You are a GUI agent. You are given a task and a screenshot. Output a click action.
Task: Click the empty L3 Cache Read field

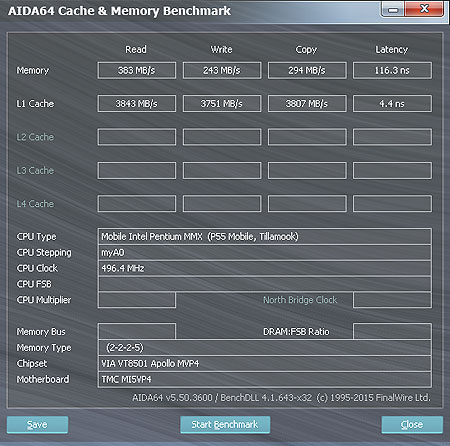click(137, 170)
